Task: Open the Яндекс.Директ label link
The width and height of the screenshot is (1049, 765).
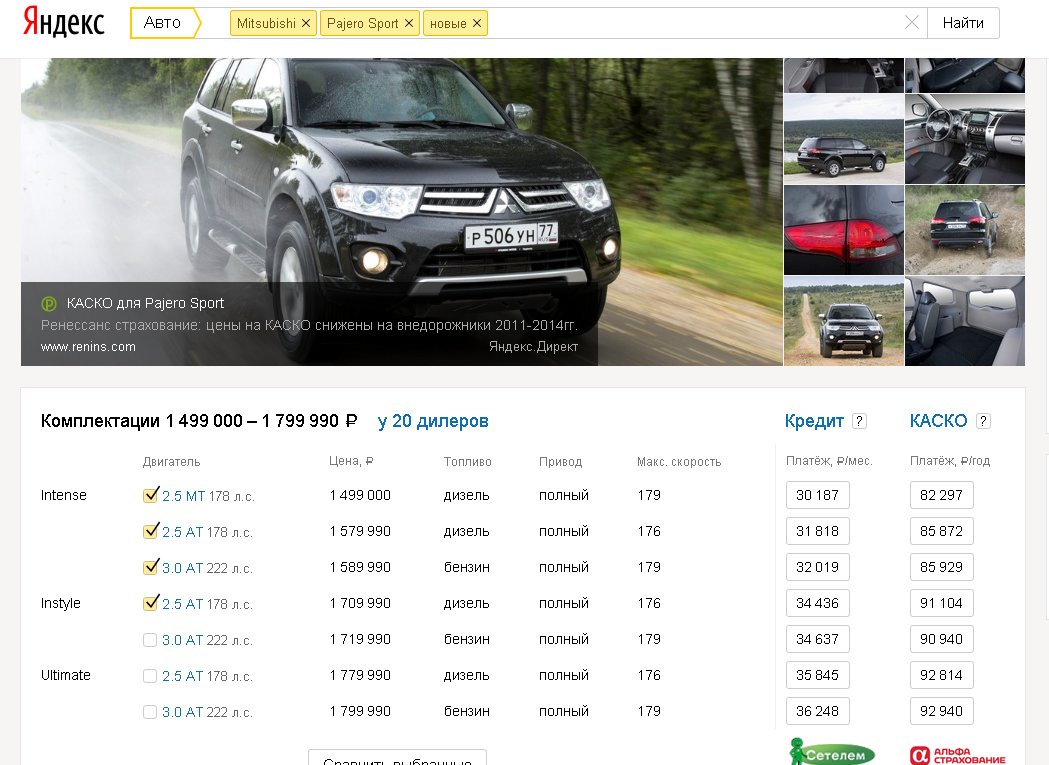Action: (x=533, y=347)
